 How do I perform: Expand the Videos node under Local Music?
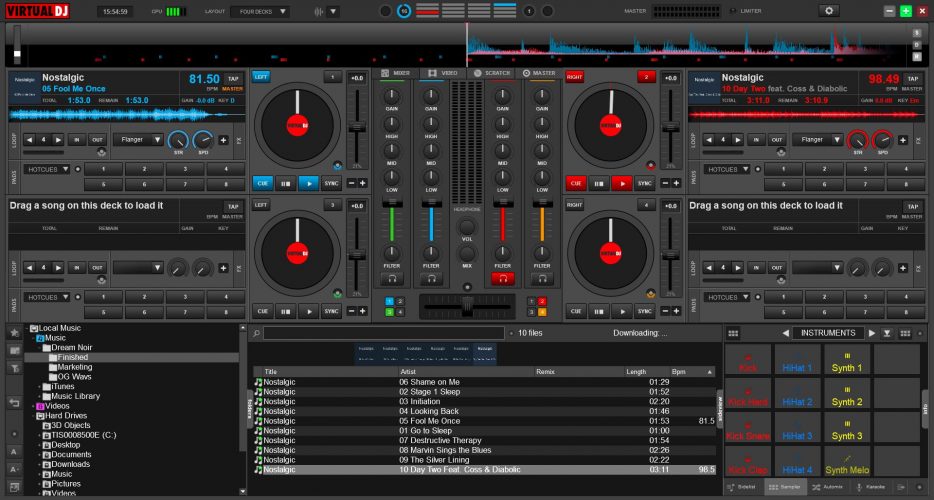(33, 406)
